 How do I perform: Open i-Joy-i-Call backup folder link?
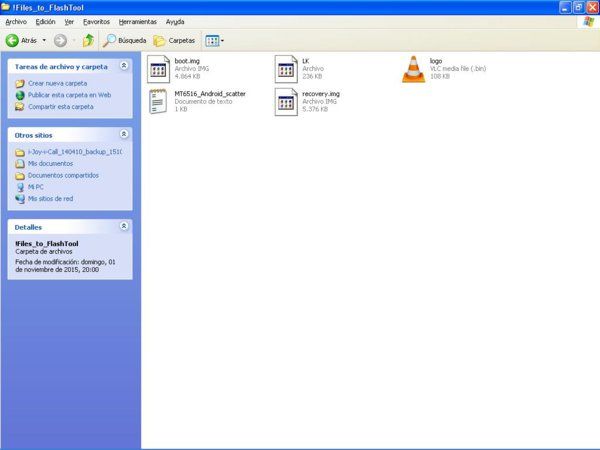pos(75,152)
